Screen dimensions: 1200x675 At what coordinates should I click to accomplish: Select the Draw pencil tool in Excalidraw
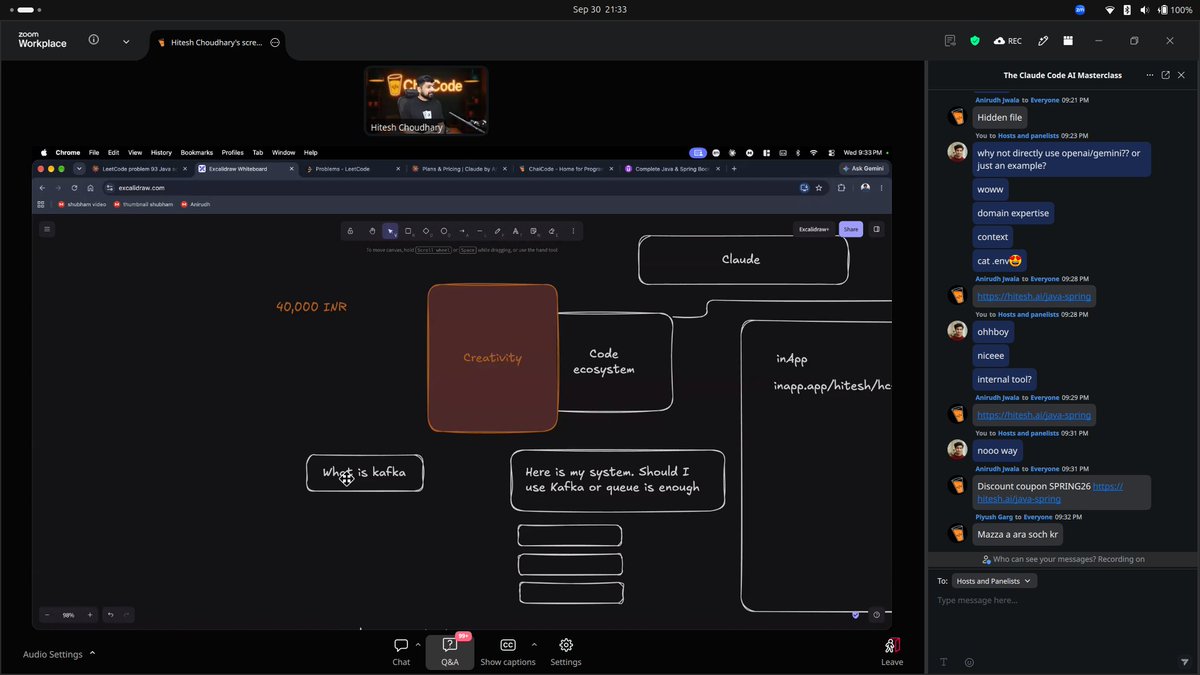[x=498, y=231]
